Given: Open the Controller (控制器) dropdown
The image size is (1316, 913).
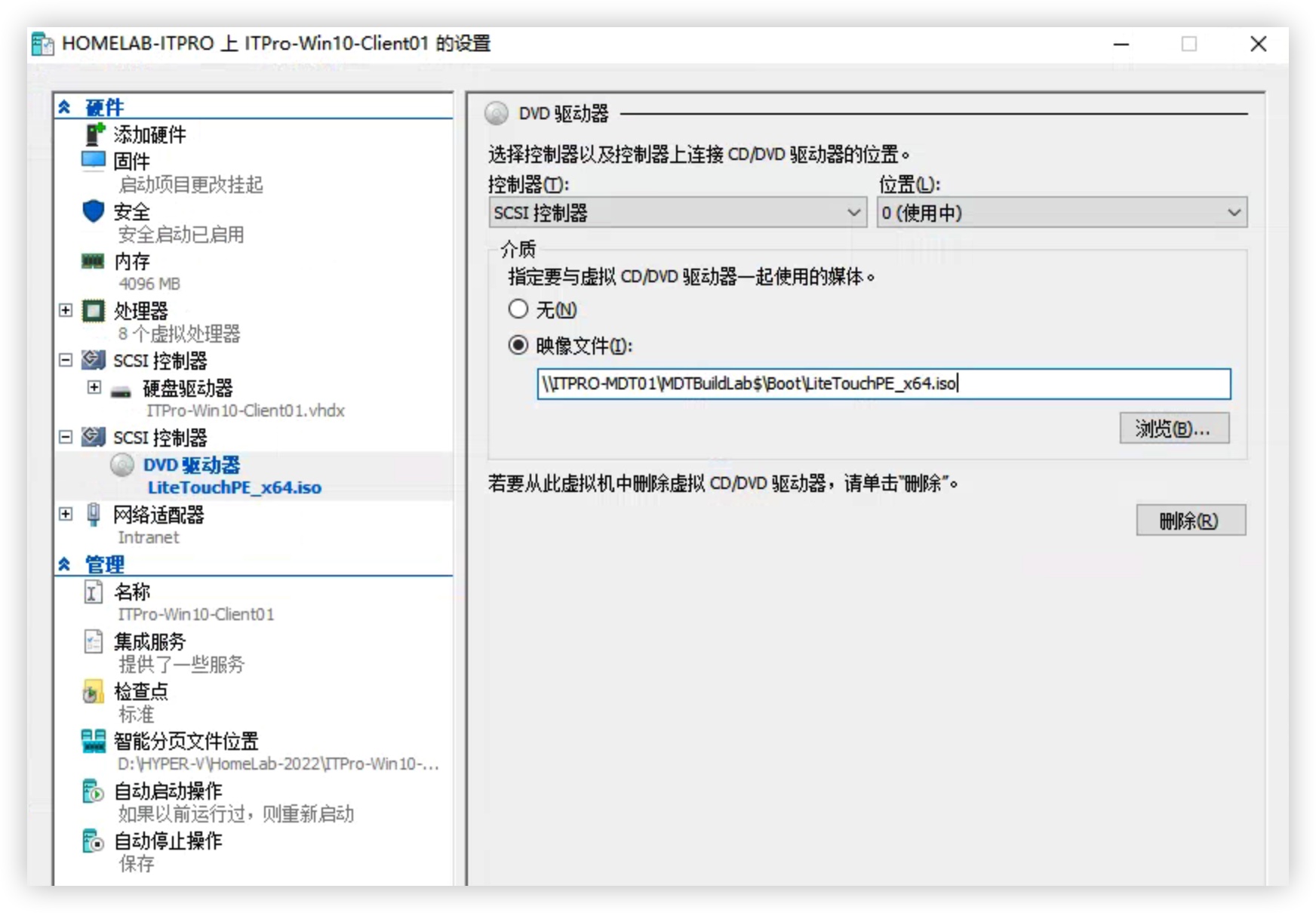Looking at the screenshot, I should (x=677, y=213).
